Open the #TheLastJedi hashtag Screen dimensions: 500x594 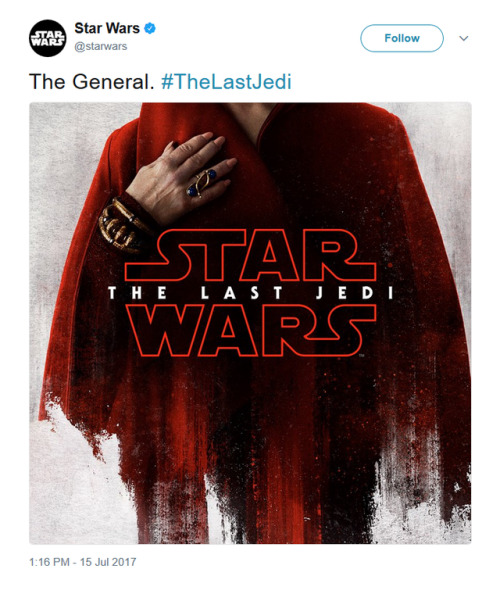pyautogui.click(x=227, y=81)
